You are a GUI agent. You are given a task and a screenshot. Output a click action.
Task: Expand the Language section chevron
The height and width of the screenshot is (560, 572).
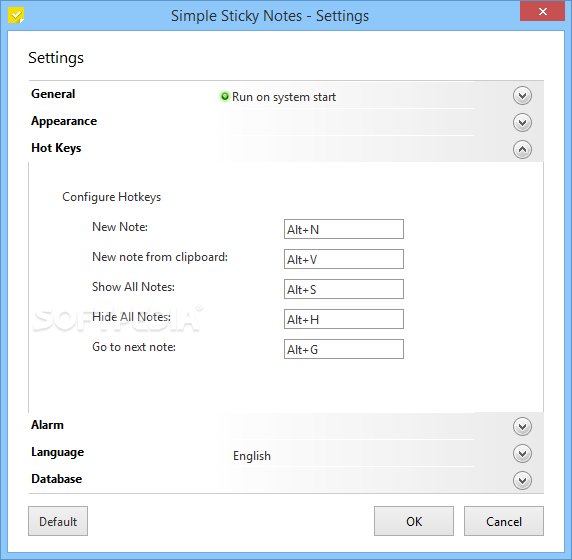[x=522, y=453]
